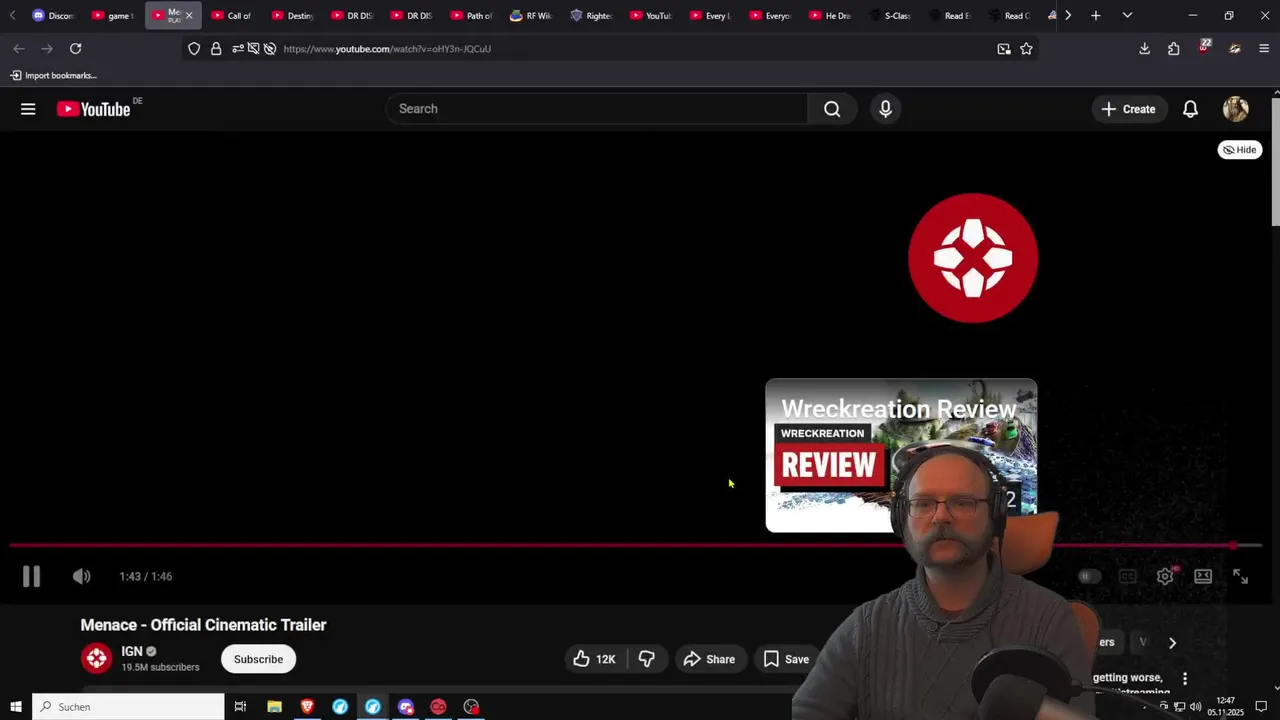Open the YouTube hamburger guide menu
1280x720 pixels.
28,109
